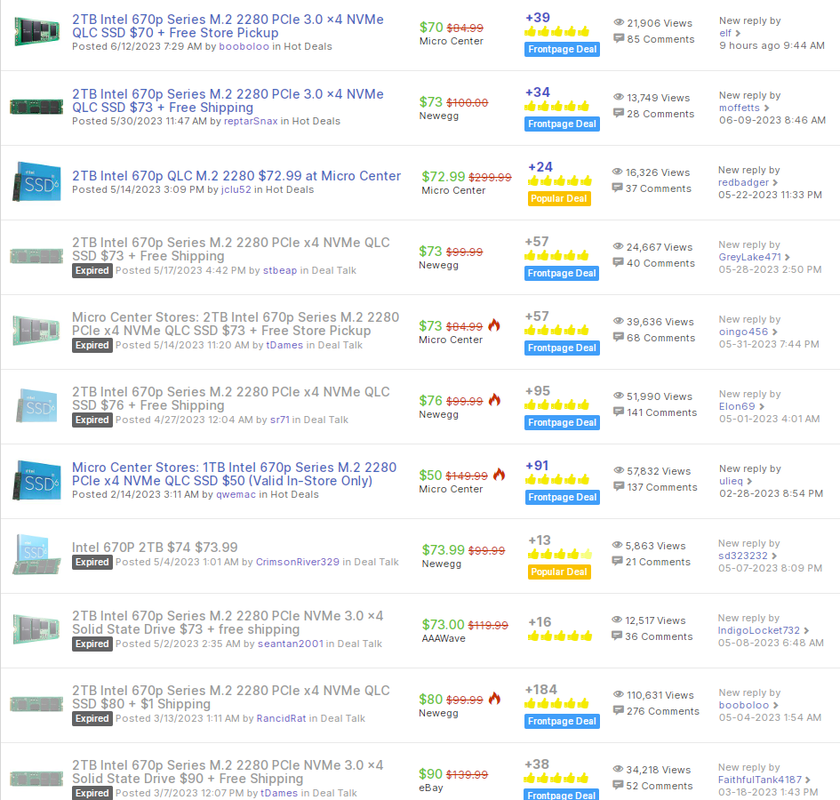The image size is (840, 800).
Task: Open the Micro Center 1TB Intel 670p $50 deal
Action: point(234,474)
